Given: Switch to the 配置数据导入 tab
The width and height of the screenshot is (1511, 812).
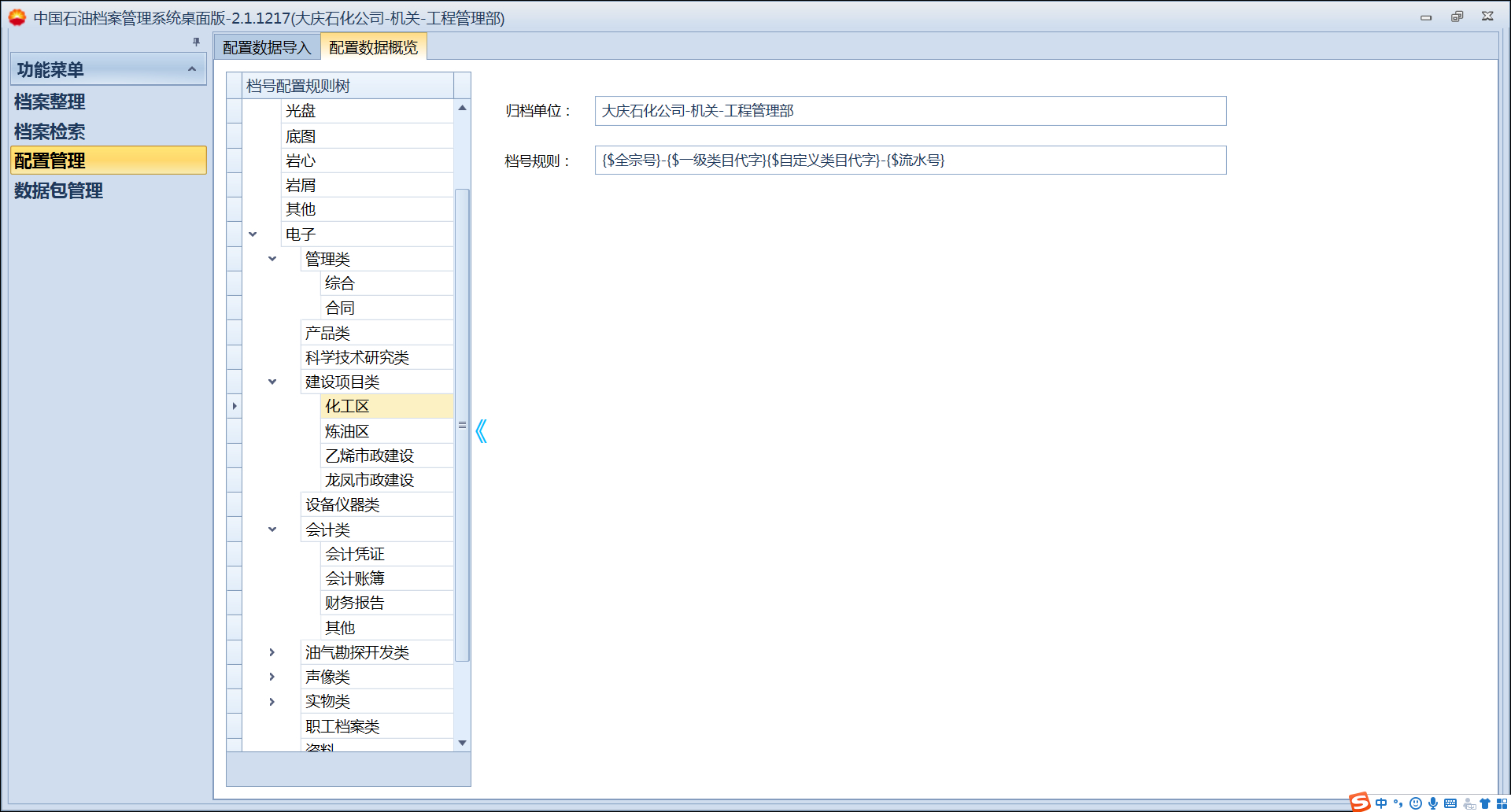Looking at the screenshot, I should 268,46.
